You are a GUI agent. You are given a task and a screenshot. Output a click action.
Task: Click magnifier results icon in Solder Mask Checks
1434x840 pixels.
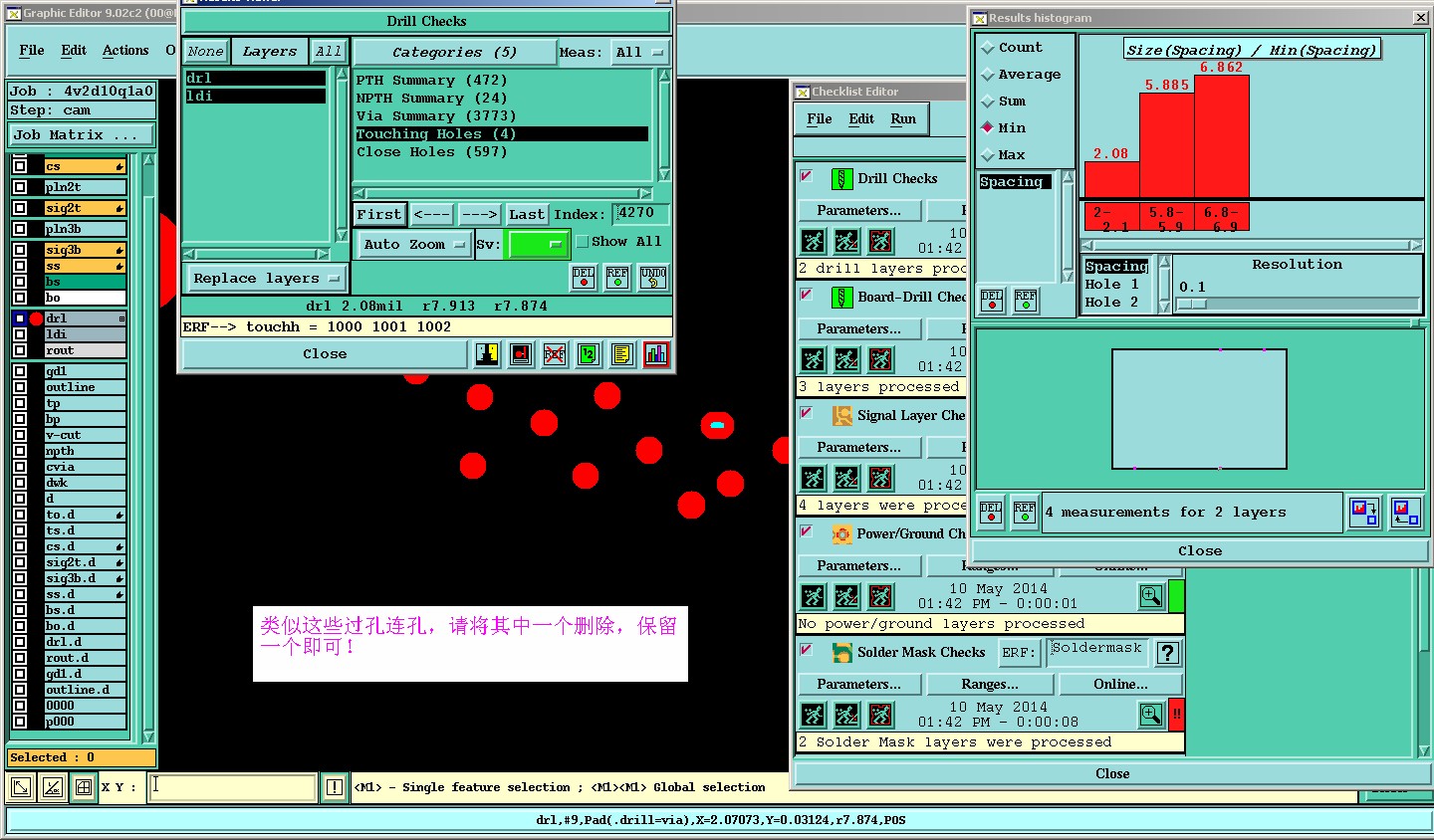[1151, 715]
